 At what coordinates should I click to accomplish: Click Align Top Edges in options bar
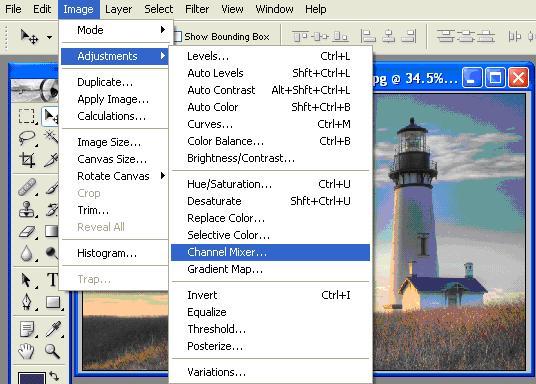300,36
